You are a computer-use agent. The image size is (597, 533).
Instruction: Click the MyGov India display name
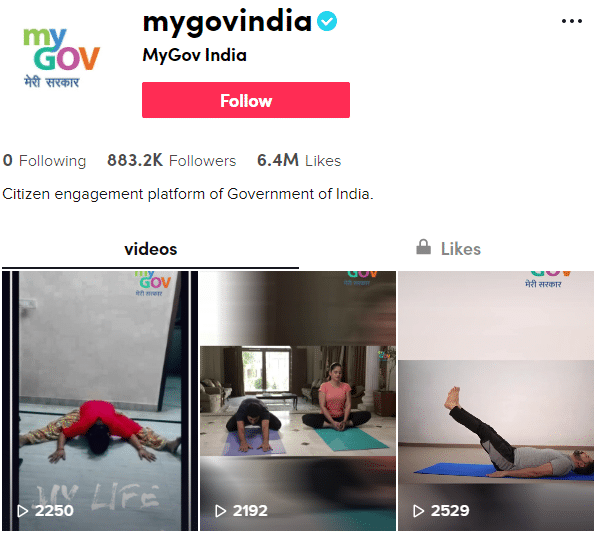click(195, 55)
